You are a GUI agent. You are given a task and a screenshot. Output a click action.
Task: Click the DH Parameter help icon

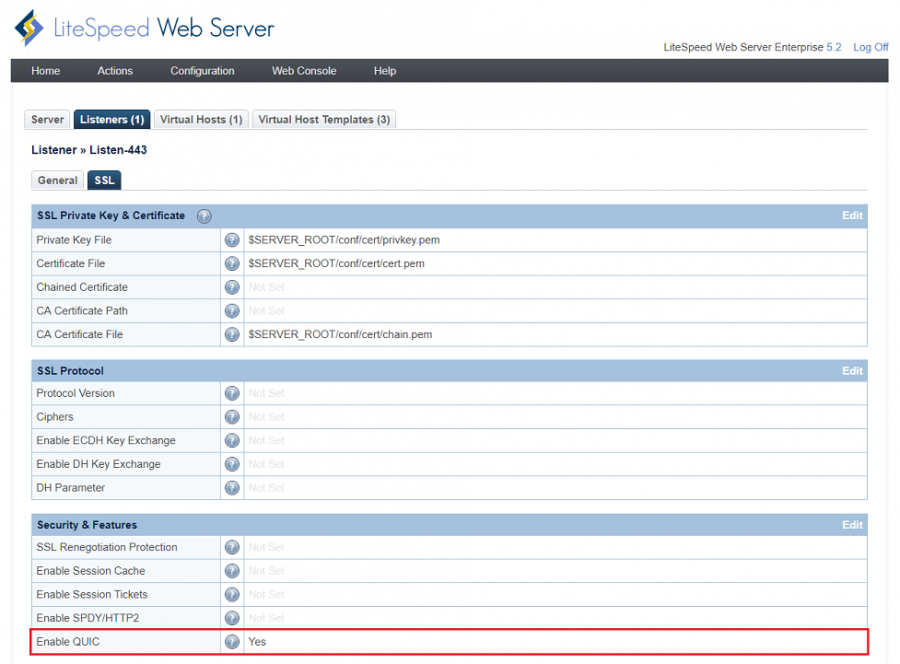click(232, 487)
